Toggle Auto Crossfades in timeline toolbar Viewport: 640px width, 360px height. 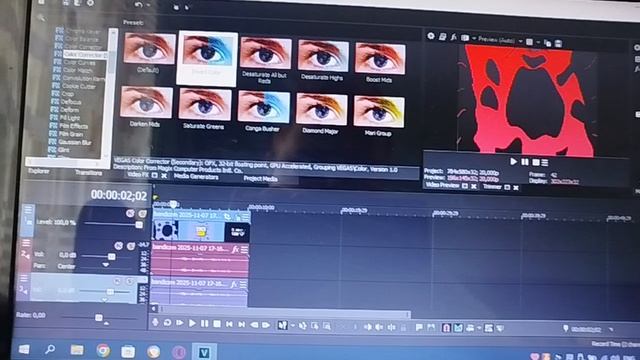(x=458, y=328)
